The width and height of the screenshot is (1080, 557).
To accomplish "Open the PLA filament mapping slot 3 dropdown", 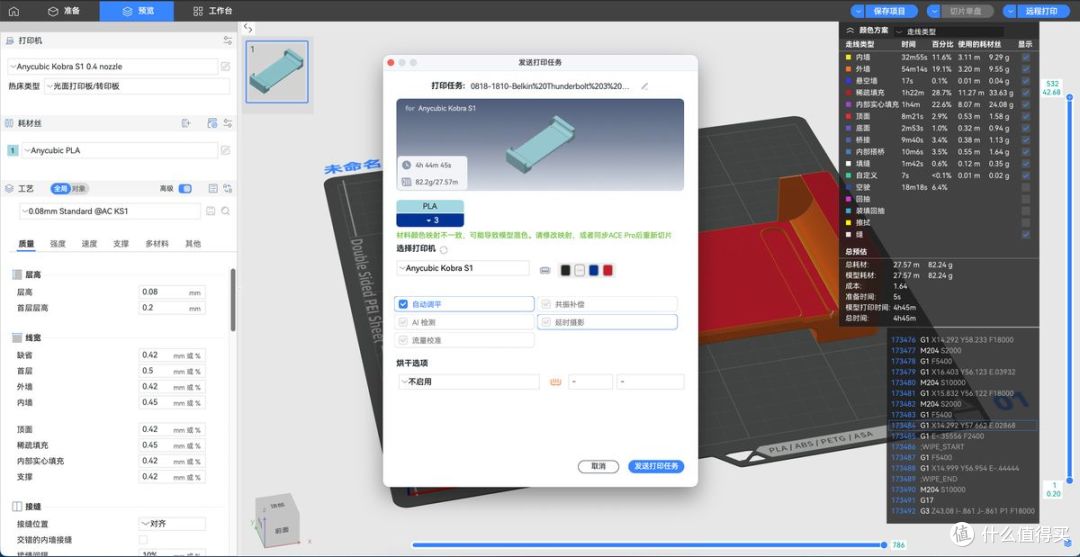I will coord(430,220).
